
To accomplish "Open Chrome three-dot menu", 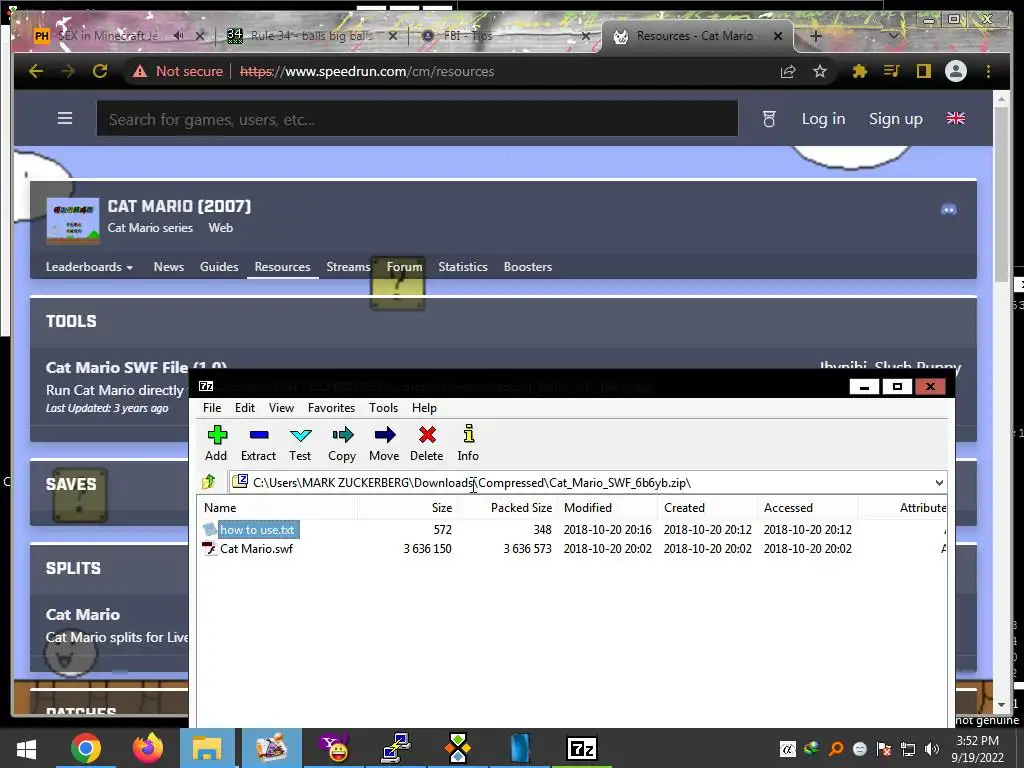I will [x=988, y=71].
